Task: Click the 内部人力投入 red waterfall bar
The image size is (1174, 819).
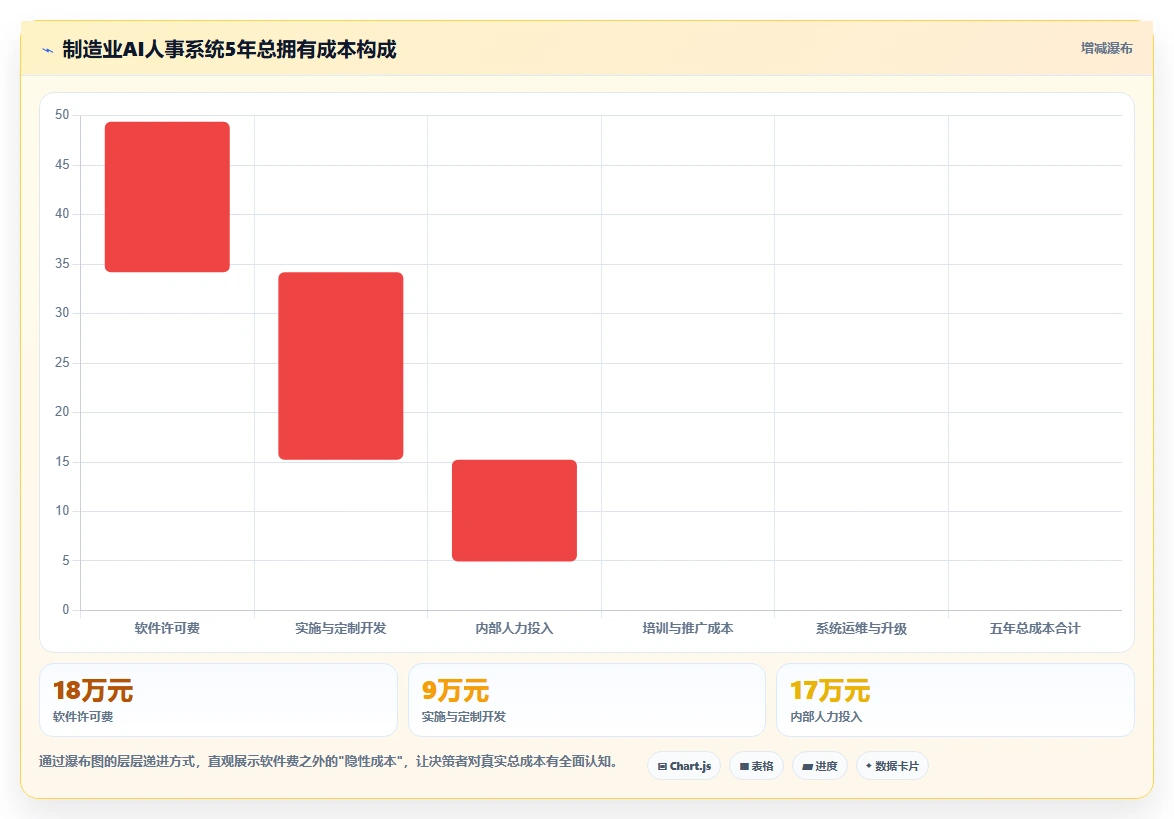Action: click(514, 511)
